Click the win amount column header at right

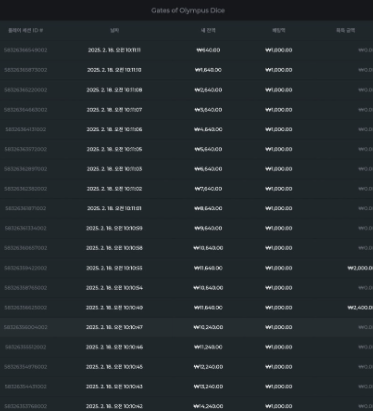[345, 30]
